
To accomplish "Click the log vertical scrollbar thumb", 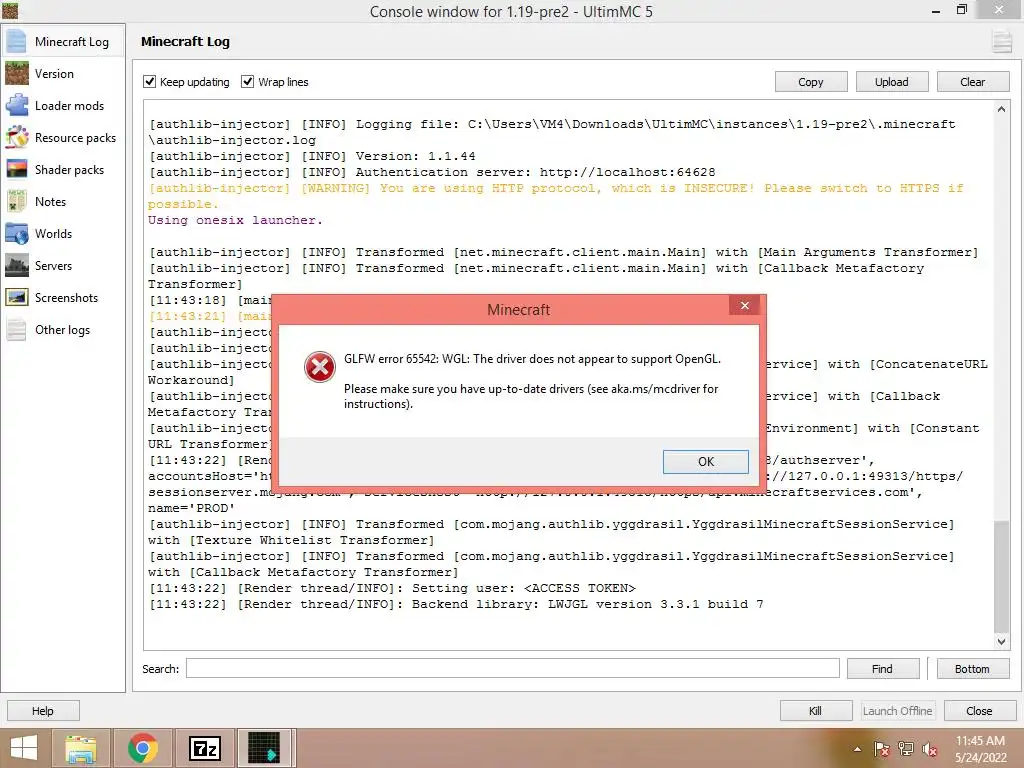I will coord(1001,576).
